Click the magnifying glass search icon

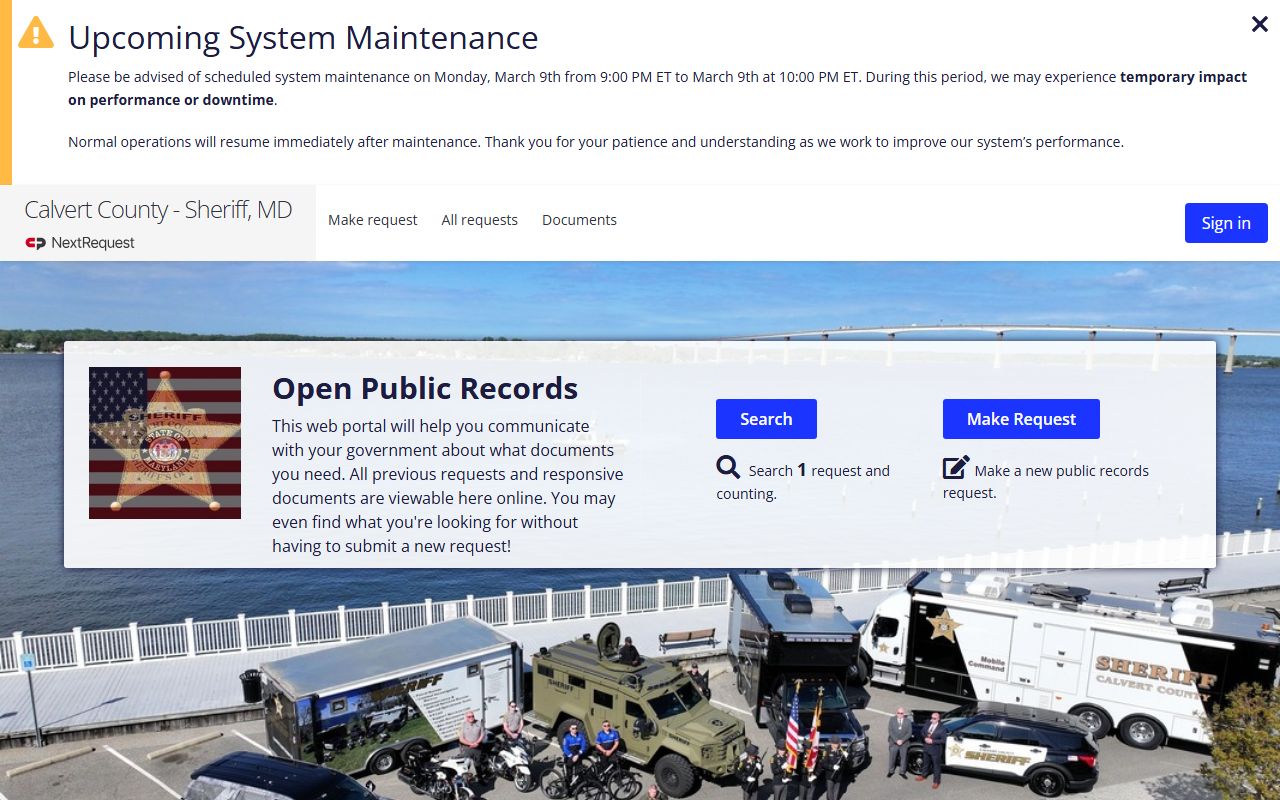click(x=728, y=468)
